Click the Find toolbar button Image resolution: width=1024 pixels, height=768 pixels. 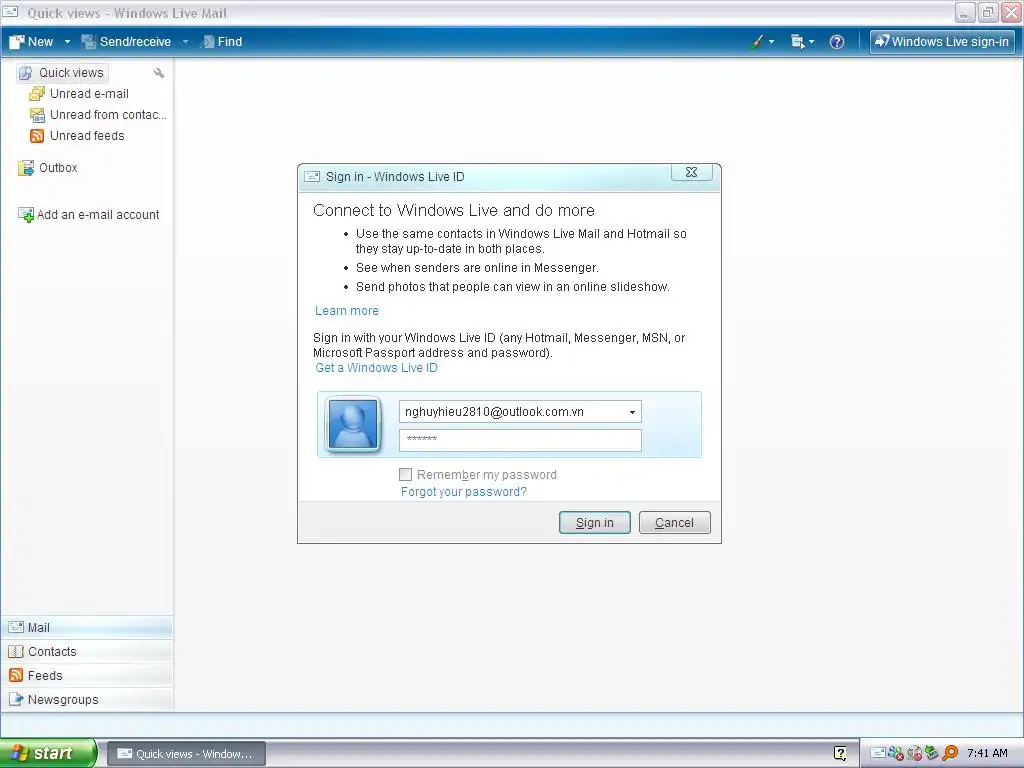coord(221,42)
